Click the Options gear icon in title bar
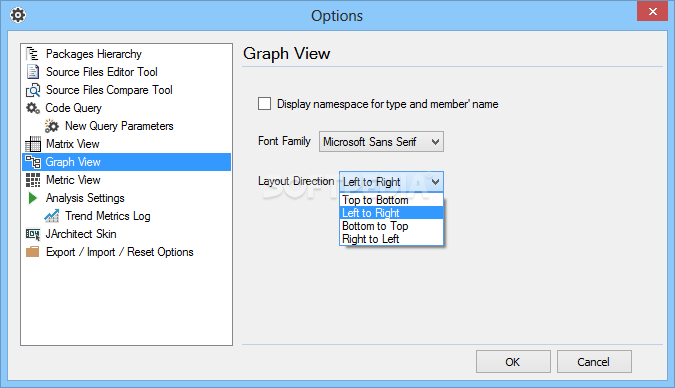Screen dimensions: 675x388 pos(18,16)
